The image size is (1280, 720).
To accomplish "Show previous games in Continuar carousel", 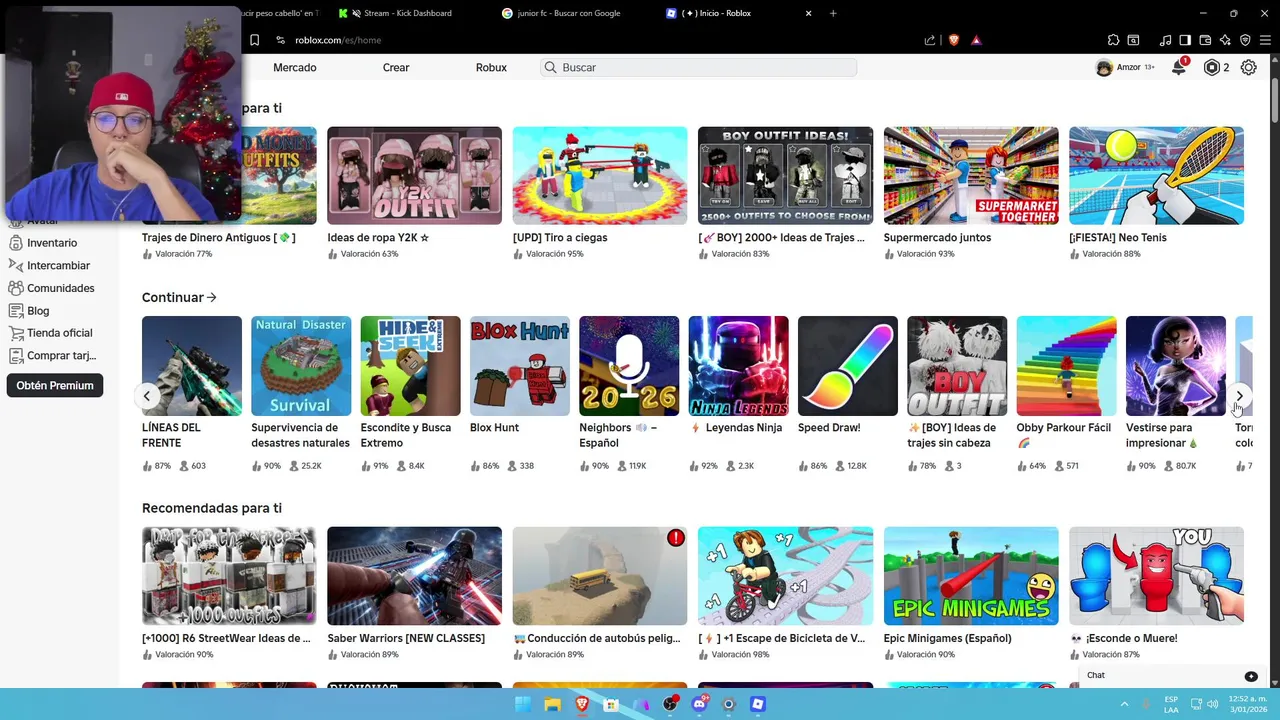I will [147, 396].
